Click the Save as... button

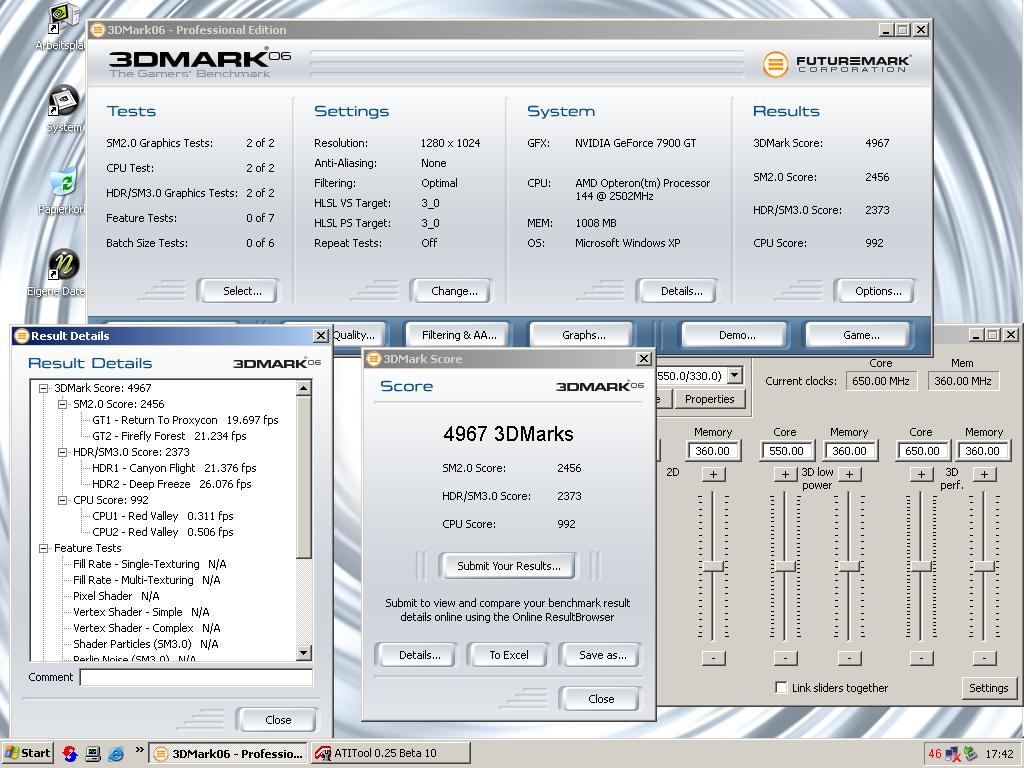601,655
